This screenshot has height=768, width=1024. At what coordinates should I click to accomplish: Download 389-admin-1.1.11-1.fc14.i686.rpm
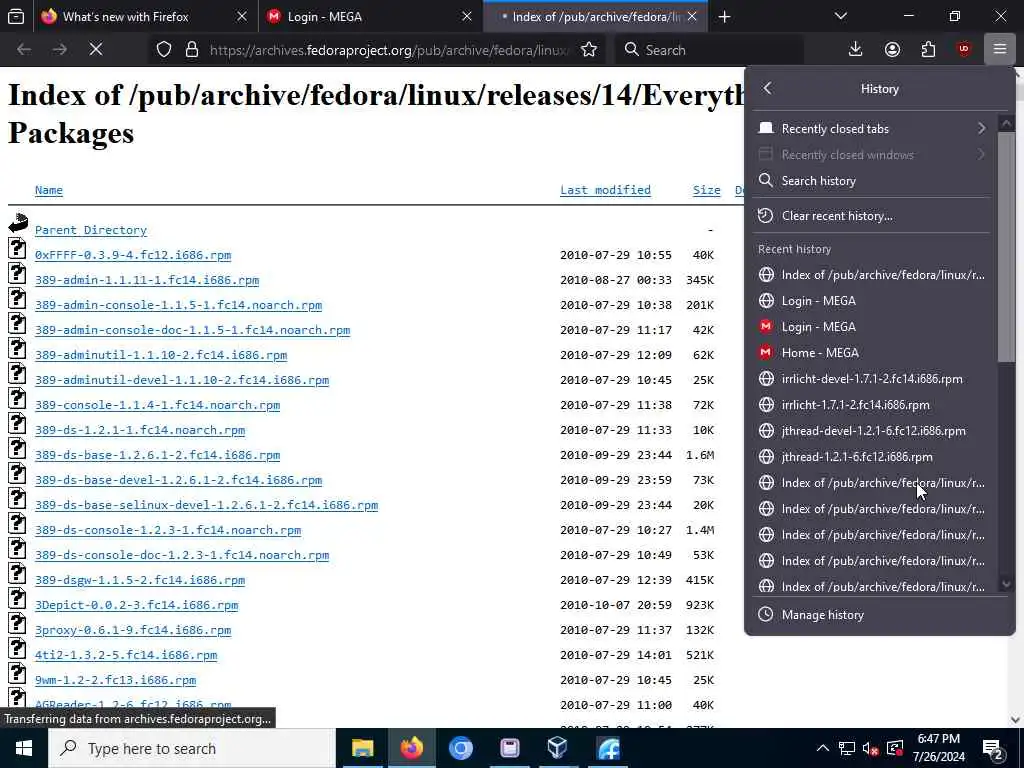tap(147, 280)
